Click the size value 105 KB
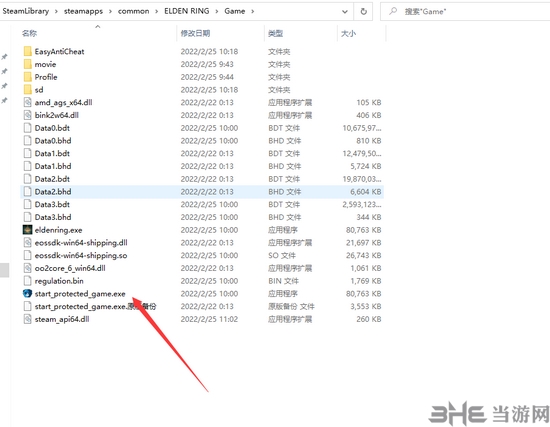550x427 pixels. pyautogui.click(x=369, y=102)
